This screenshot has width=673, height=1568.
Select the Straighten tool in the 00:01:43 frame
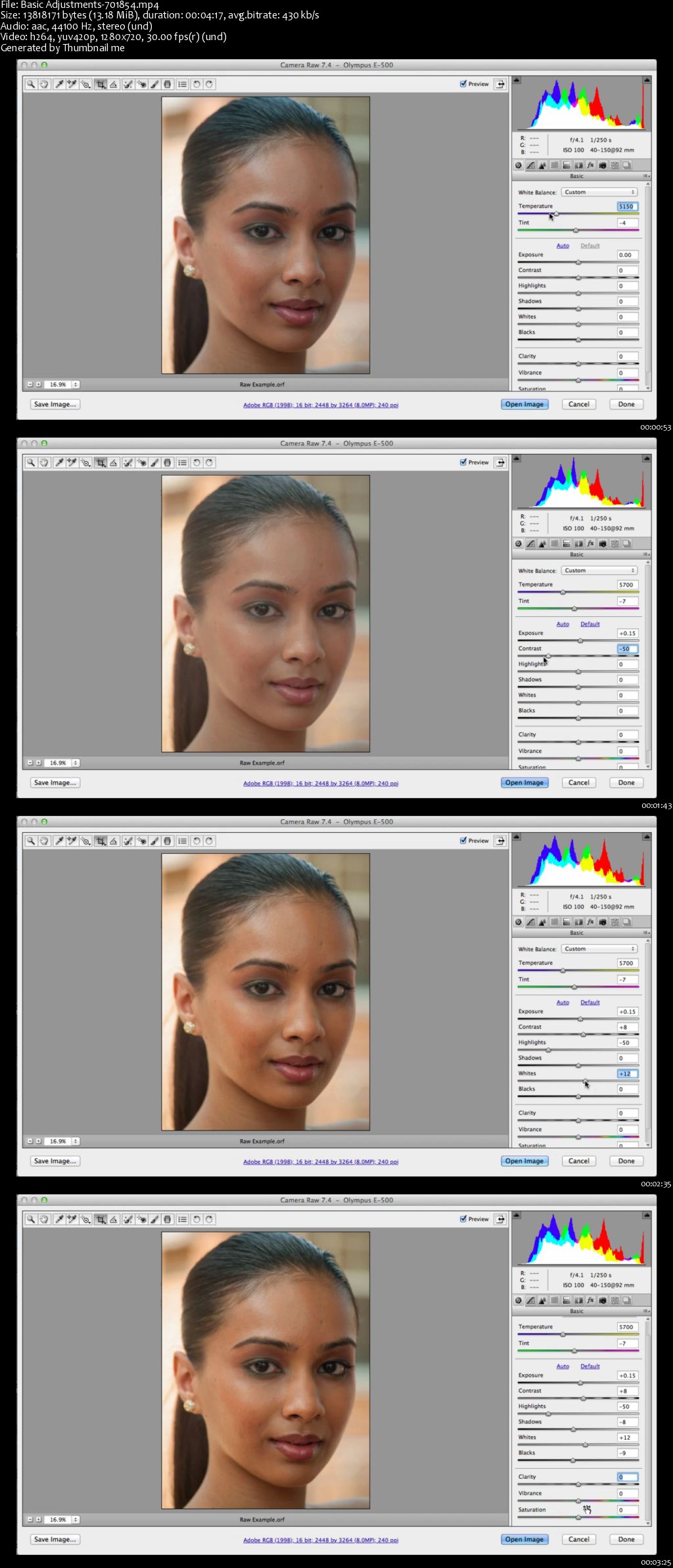click(x=114, y=462)
